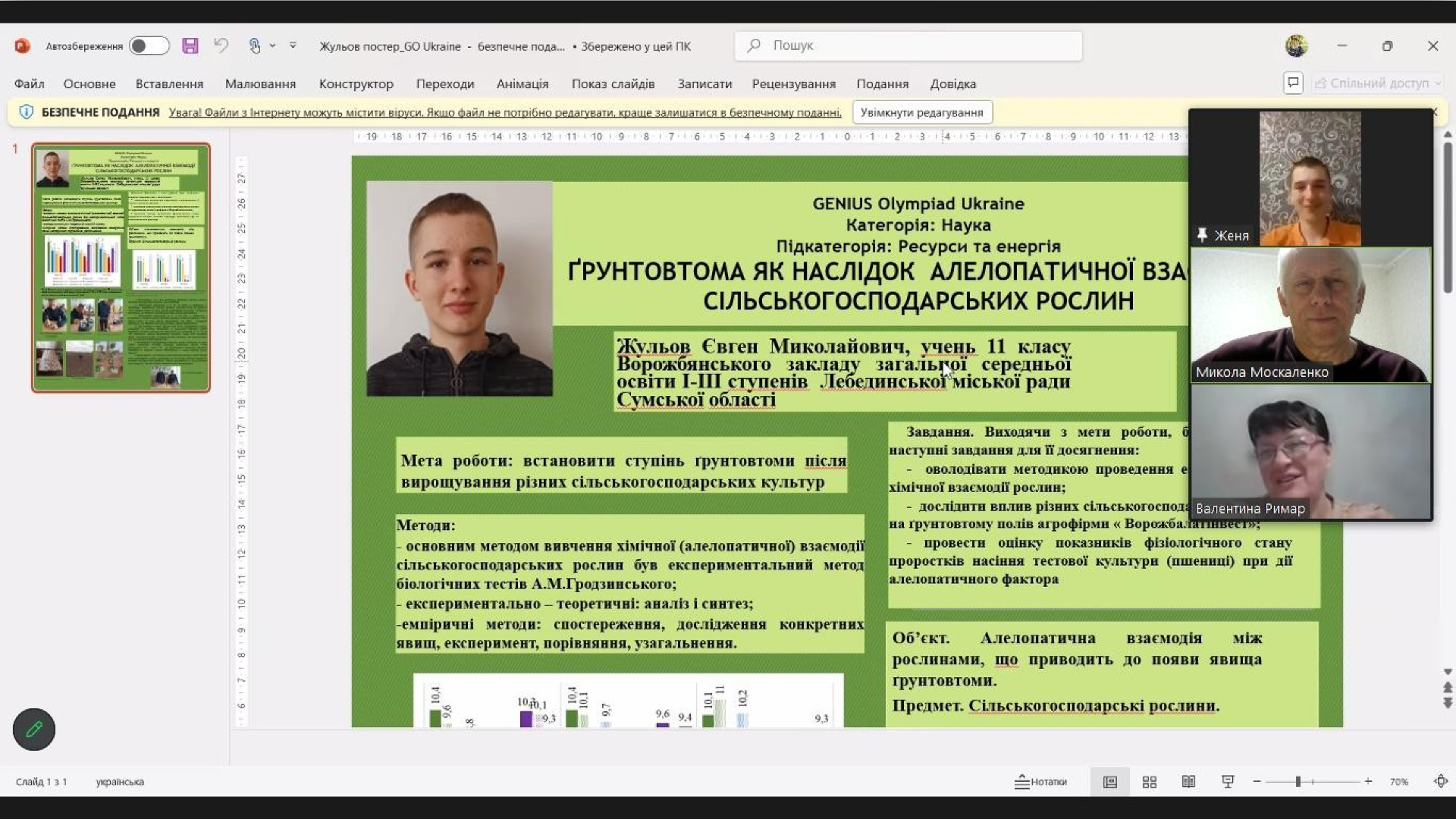Click the zoom in plus button
1456x819 pixels.
click(1368, 781)
